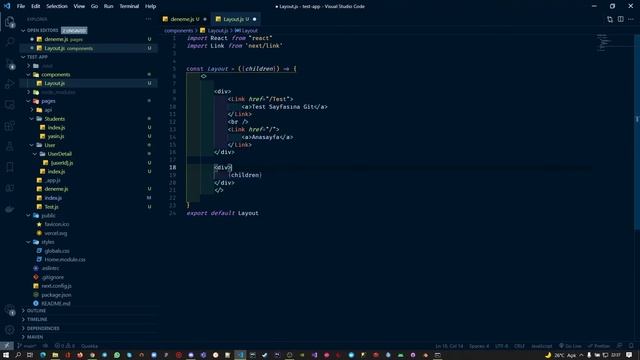Viewport: 640px width, 360px height.
Task: Open the Search view in the activity bar
Action: click(10, 42)
